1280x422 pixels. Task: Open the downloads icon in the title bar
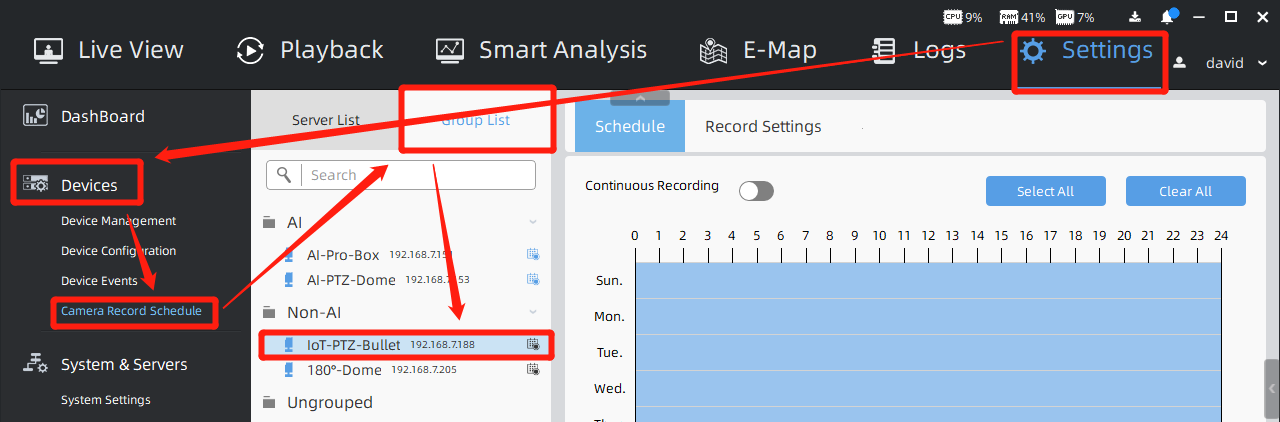[1135, 17]
